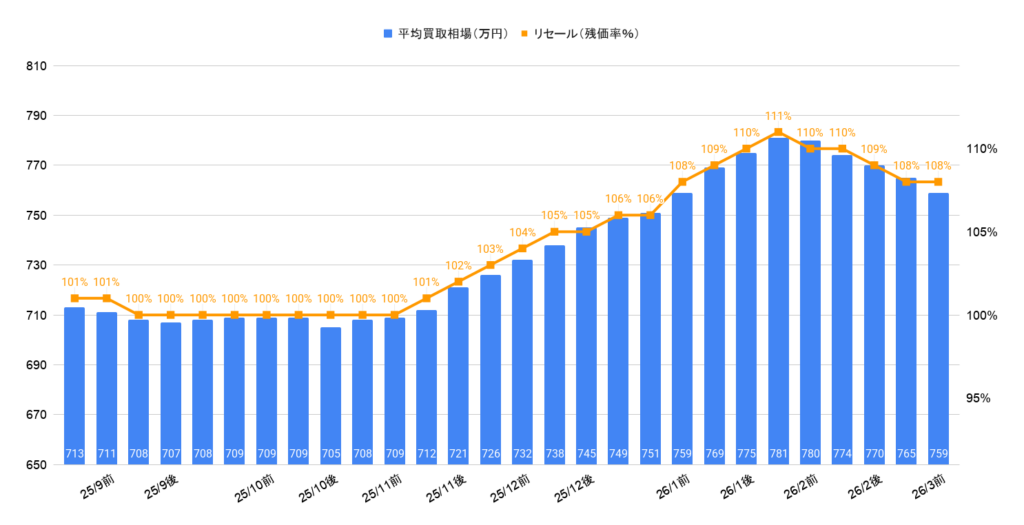The height and width of the screenshot is (525, 1024).
Task: Click the bar labeled 713
Action: point(74,386)
